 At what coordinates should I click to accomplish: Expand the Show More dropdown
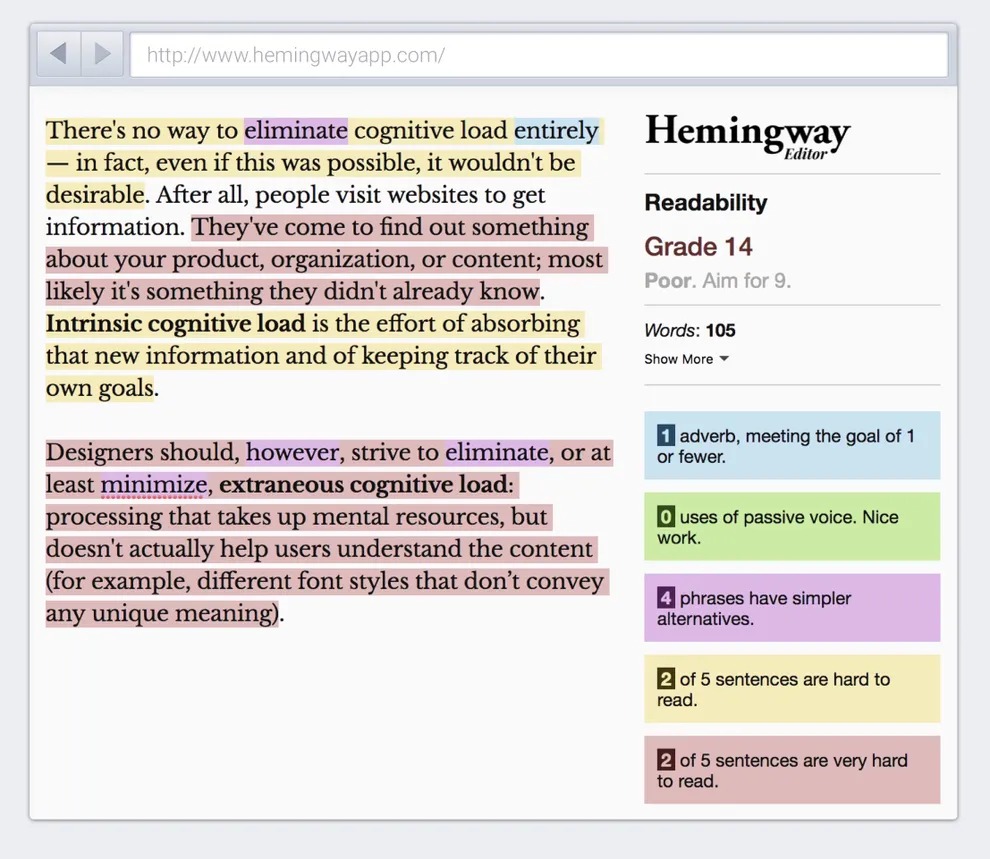tap(686, 359)
